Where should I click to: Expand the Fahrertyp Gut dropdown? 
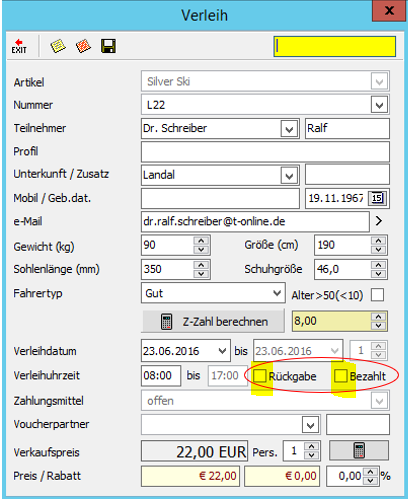pos(277,293)
